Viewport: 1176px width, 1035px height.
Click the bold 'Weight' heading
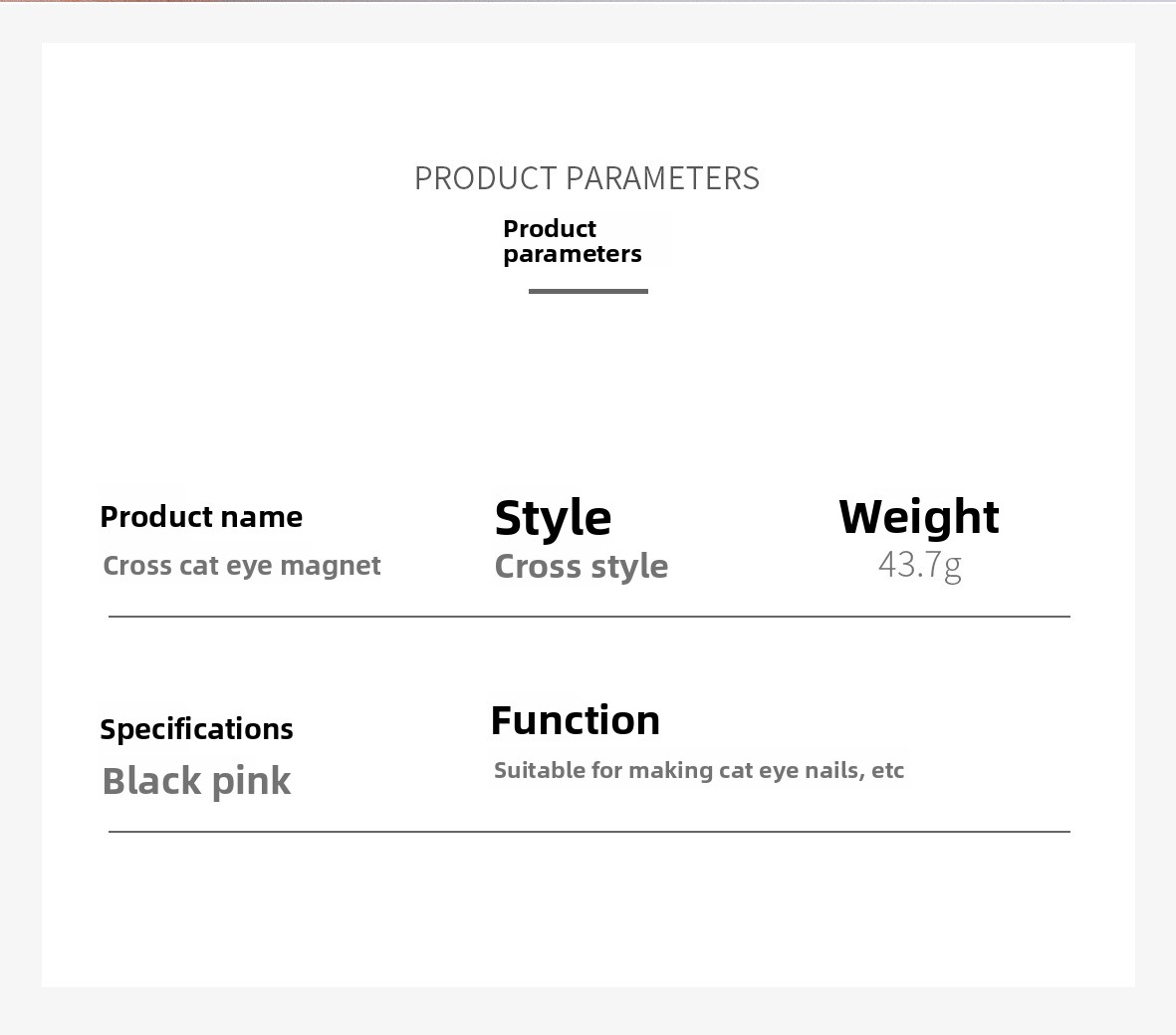[918, 517]
